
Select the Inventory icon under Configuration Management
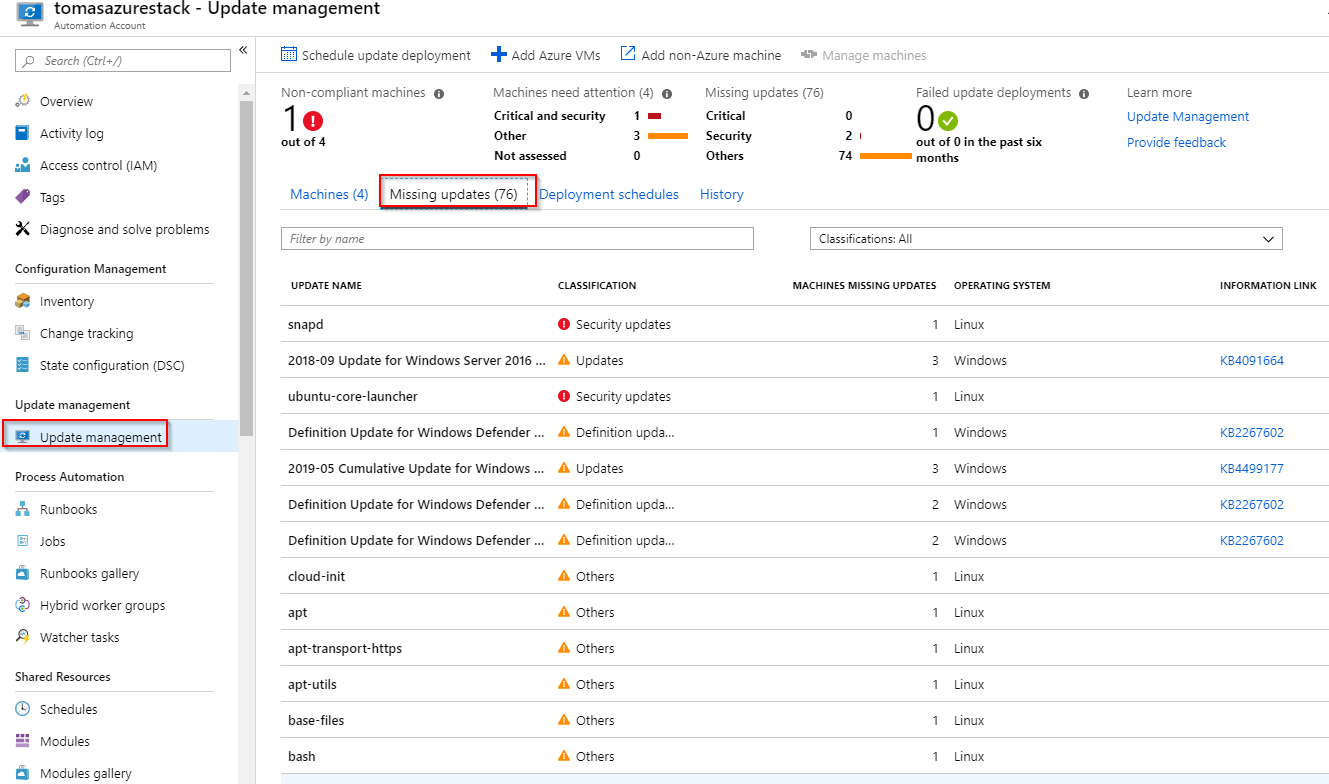coord(22,301)
